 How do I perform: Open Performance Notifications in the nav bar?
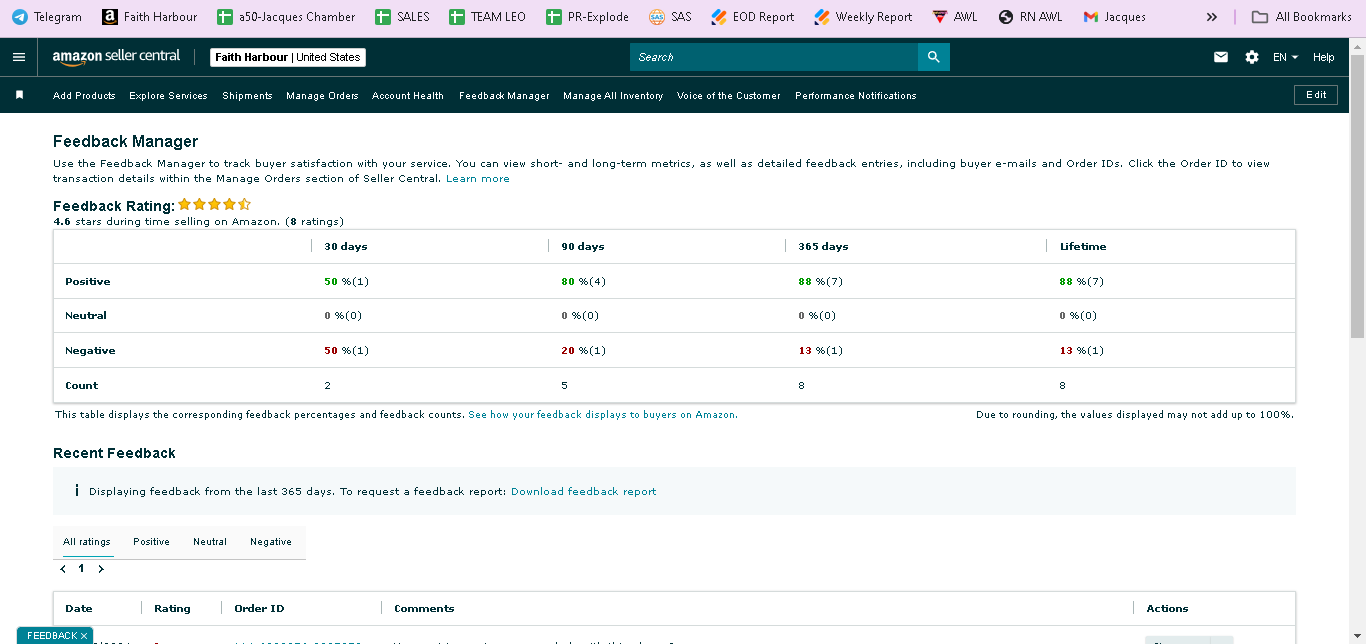[856, 96]
